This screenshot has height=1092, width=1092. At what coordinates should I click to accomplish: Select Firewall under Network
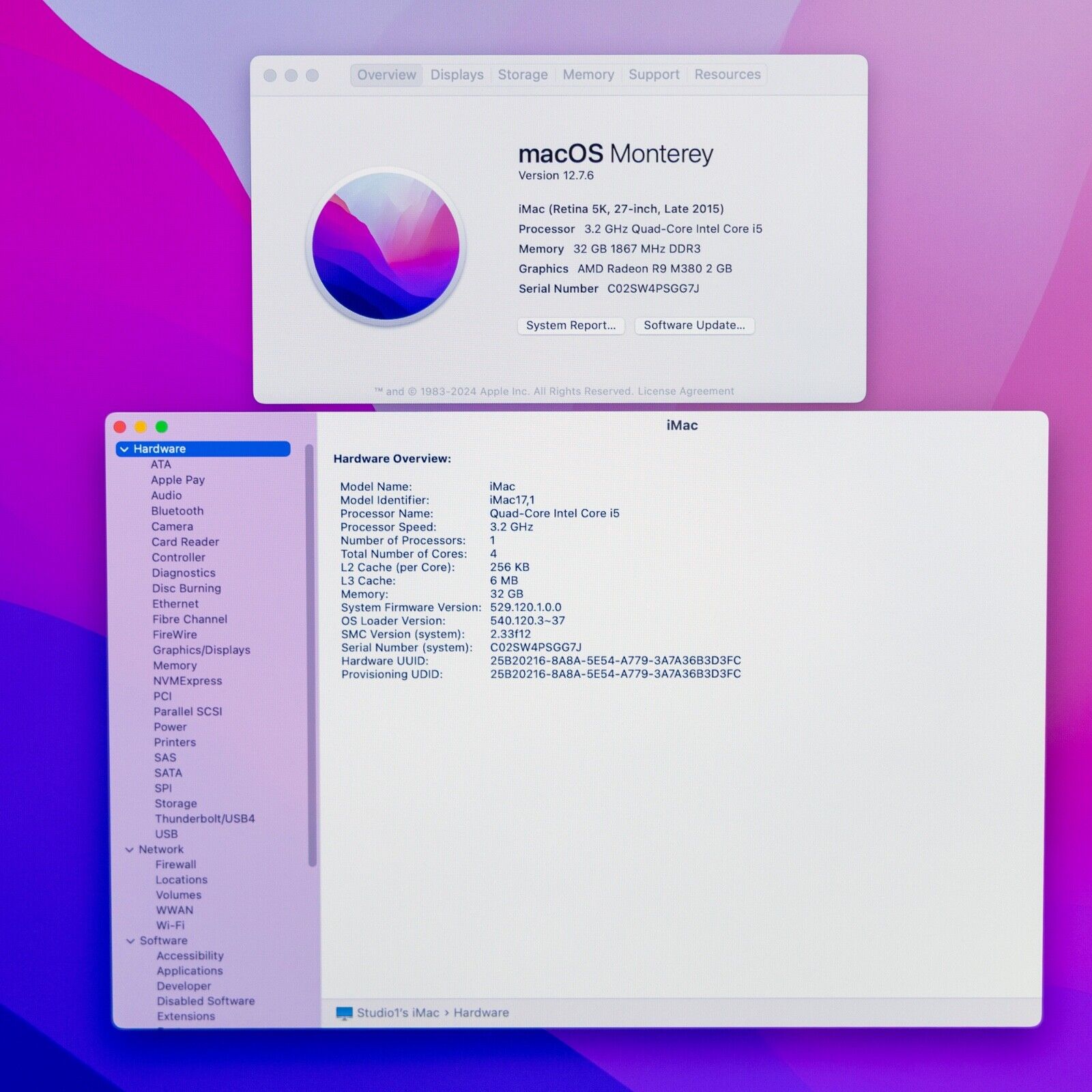point(175,865)
